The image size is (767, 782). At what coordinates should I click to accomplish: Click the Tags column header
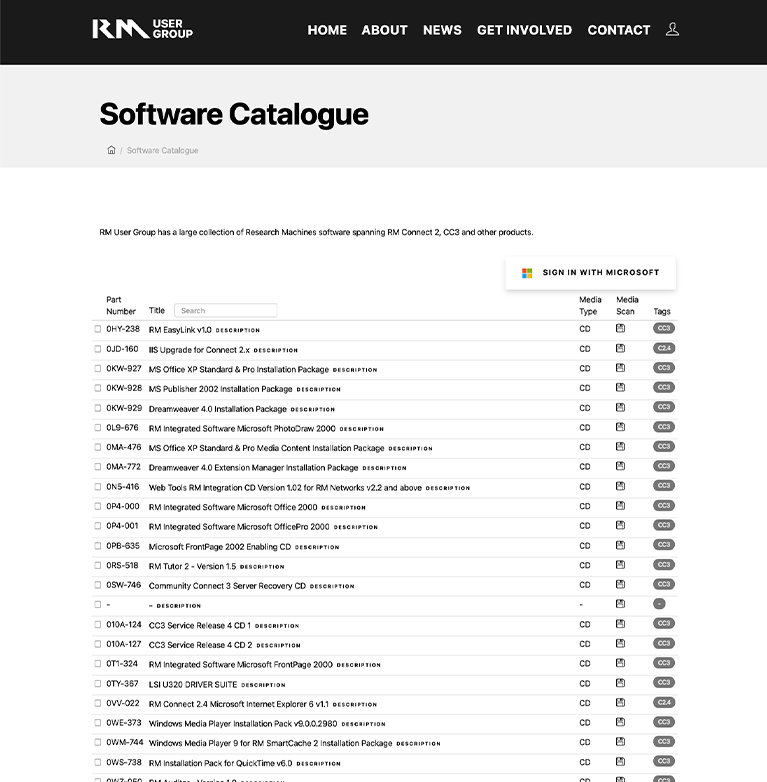662,311
